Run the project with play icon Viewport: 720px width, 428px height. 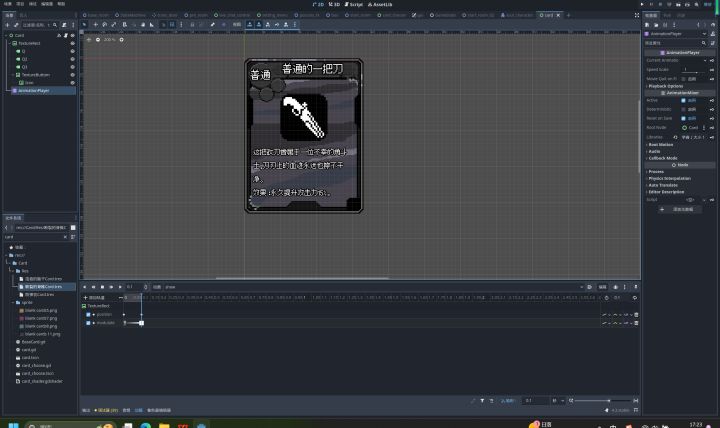pyautogui.click(x=642, y=4)
